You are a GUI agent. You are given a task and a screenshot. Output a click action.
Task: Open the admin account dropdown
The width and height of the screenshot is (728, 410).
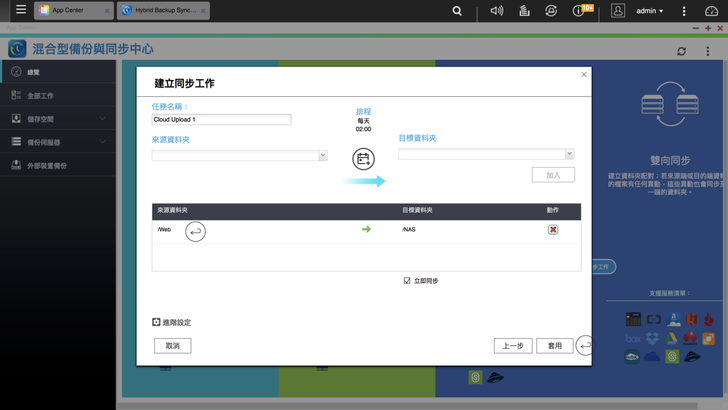650,11
